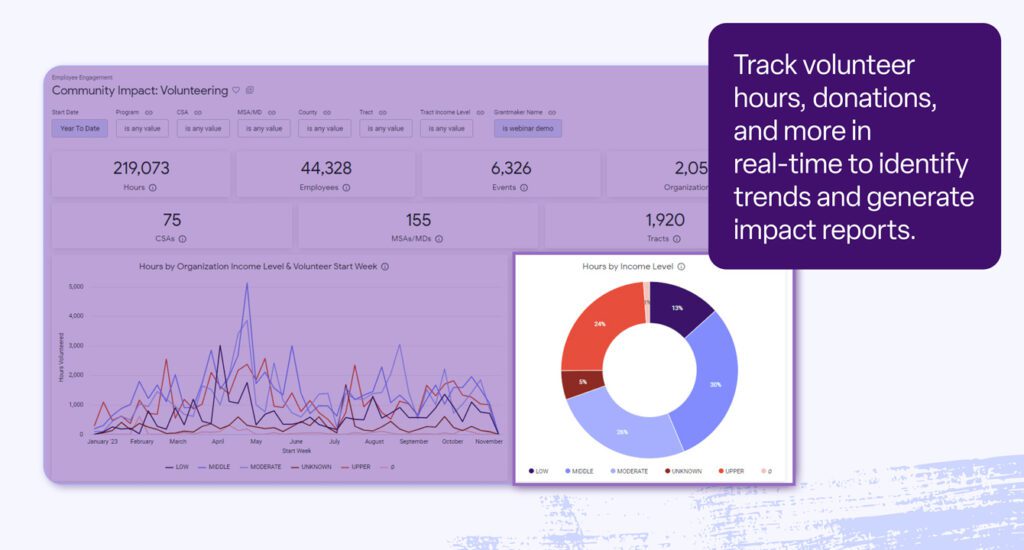Screen dimensions: 1024x550
Task: Click the favorite heart icon beside dashboard title
Action: click(x=236, y=90)
